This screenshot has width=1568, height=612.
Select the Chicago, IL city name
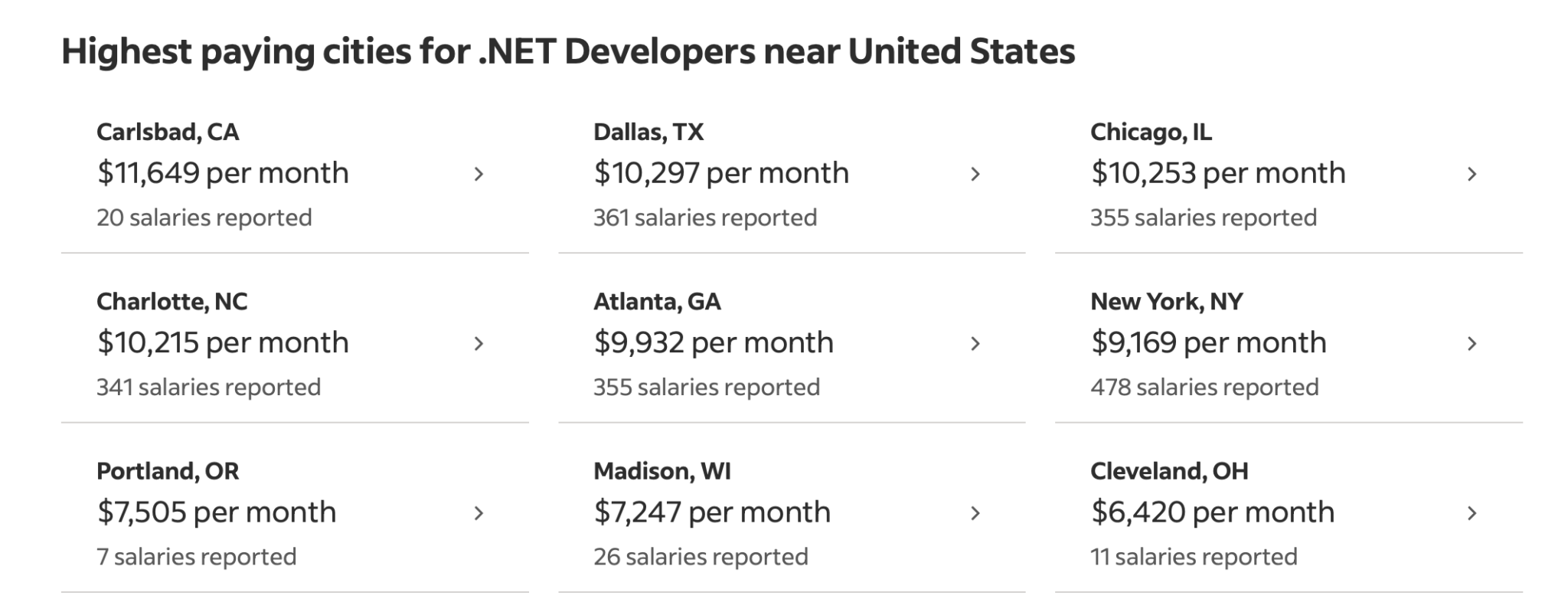(1151, 131)
